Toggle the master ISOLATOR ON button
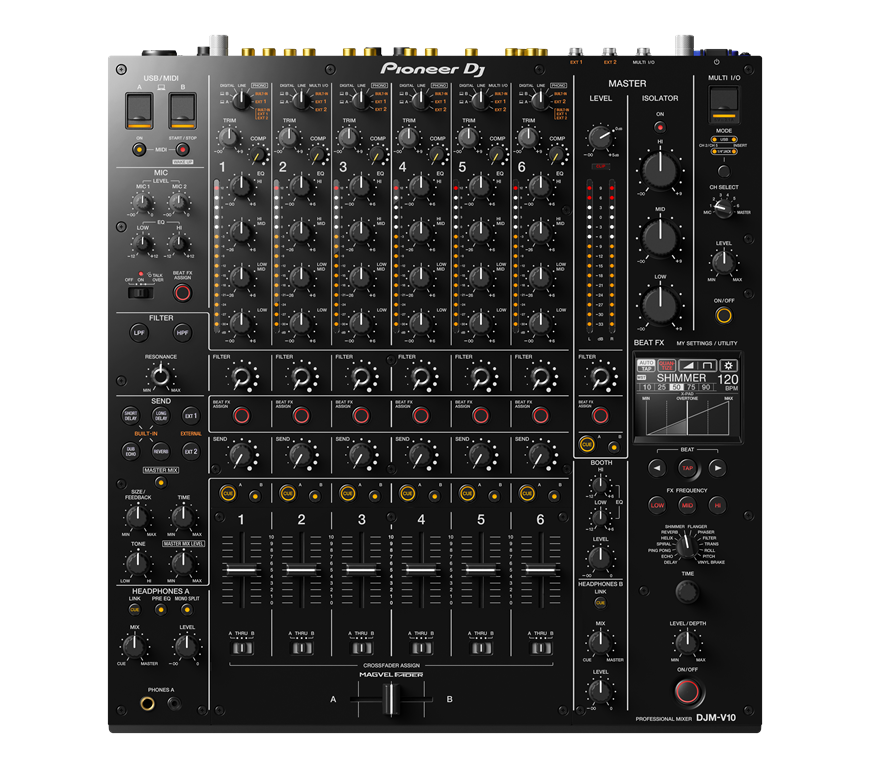Viewport: 874px width, 768px height. click(660, 127)
